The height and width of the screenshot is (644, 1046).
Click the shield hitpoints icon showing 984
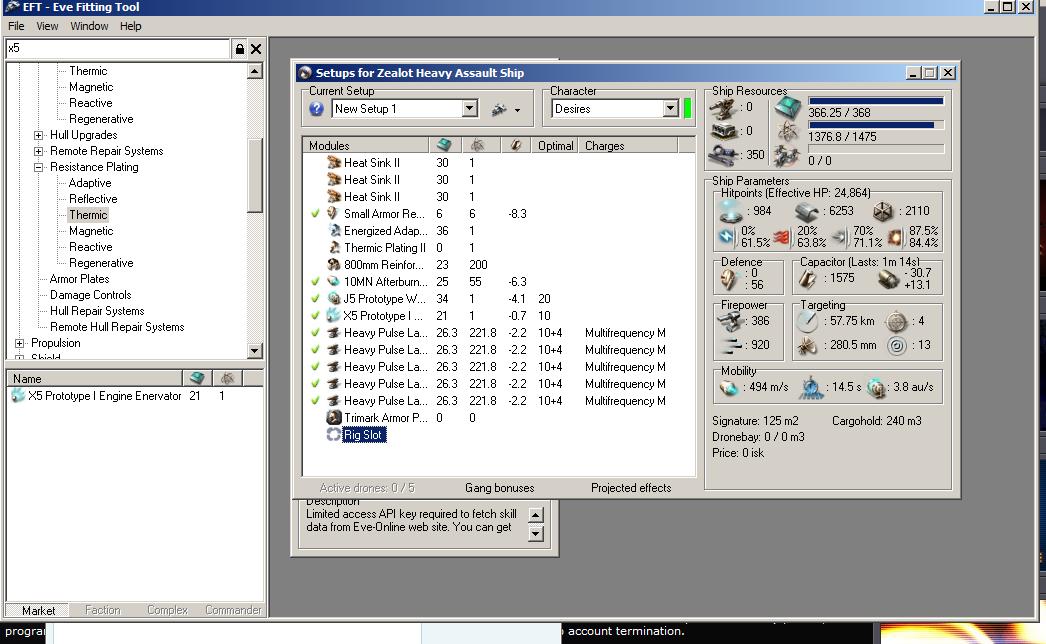pyautogui.click(x=731, y=212)
